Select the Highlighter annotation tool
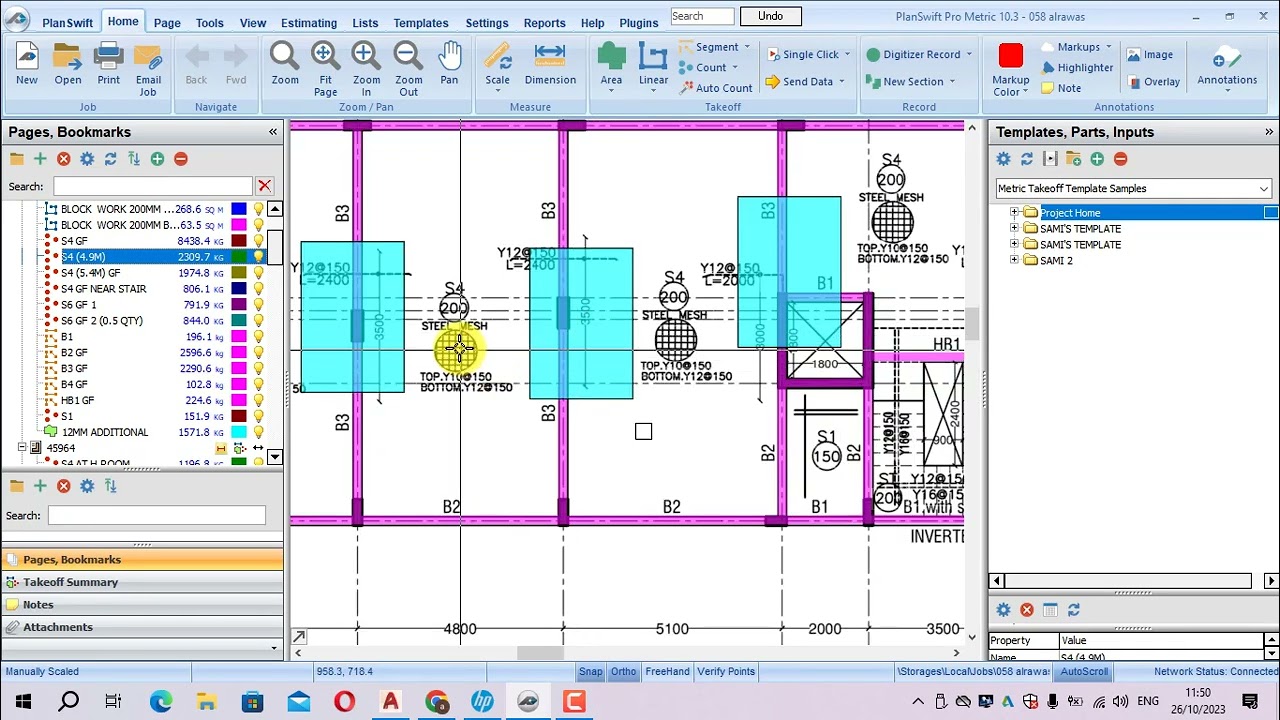The width and height of the screenshot is (1280, 720). click(x=1077, y=68)
